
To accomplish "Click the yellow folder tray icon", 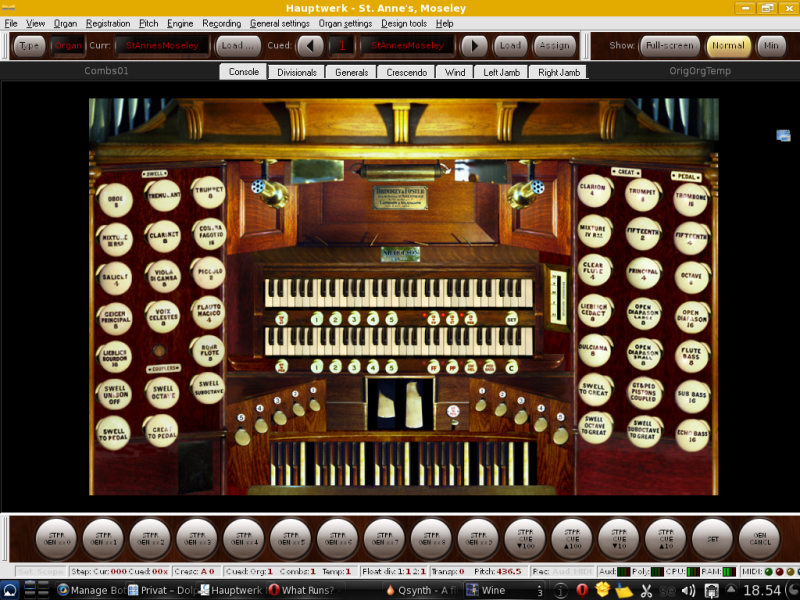I will [624, 590].
